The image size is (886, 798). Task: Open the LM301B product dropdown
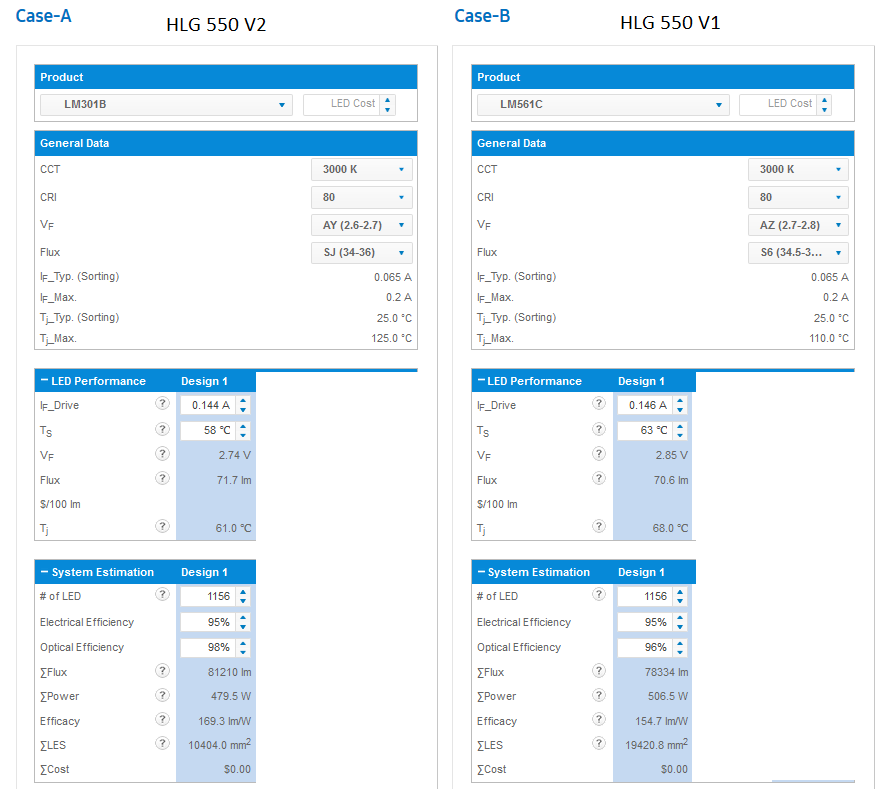[x=166, y=105]
